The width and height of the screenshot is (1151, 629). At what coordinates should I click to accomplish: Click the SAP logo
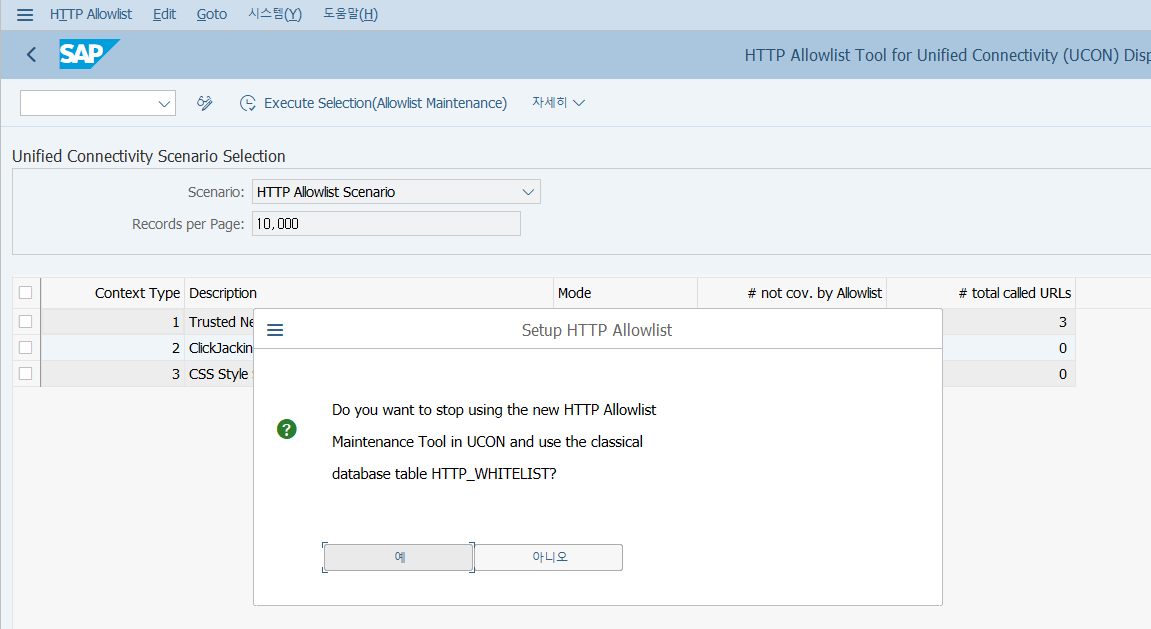pos(89,54)
